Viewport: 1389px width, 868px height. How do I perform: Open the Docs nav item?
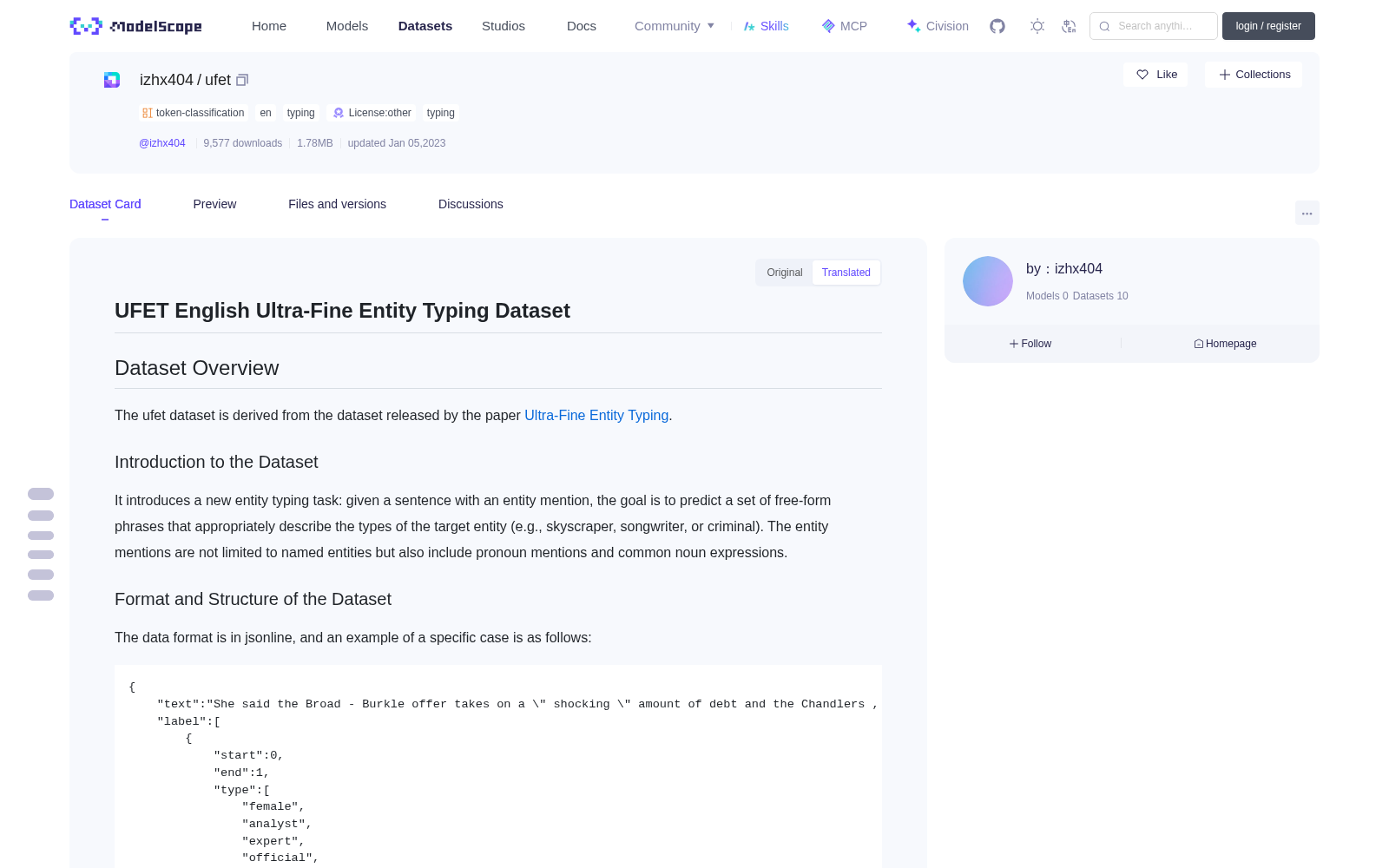[582, 26]
